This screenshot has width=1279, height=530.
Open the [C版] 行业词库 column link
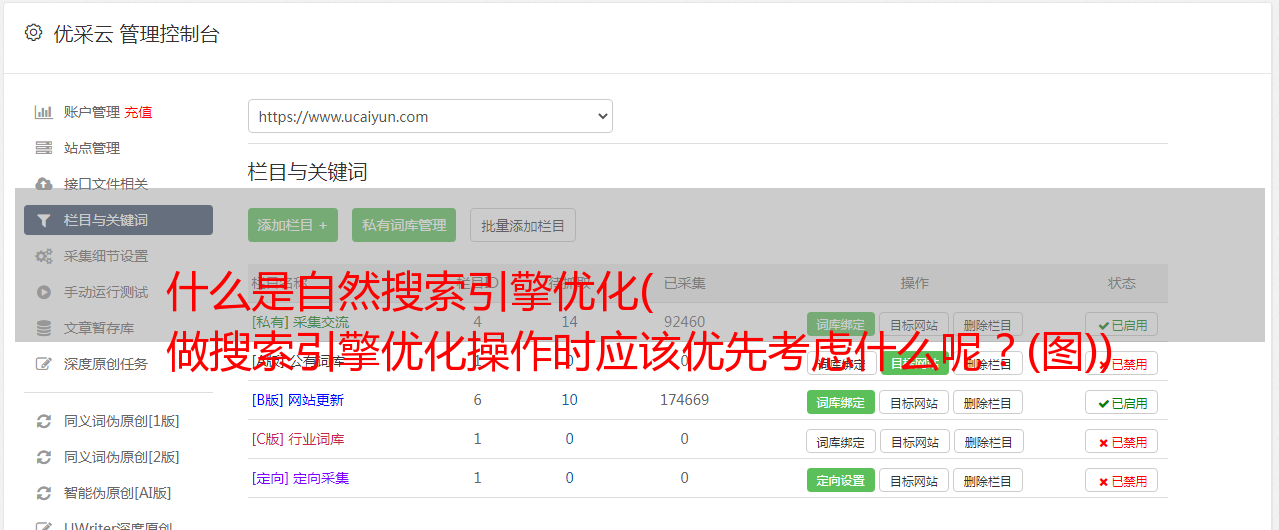click(x=298, y=439)
